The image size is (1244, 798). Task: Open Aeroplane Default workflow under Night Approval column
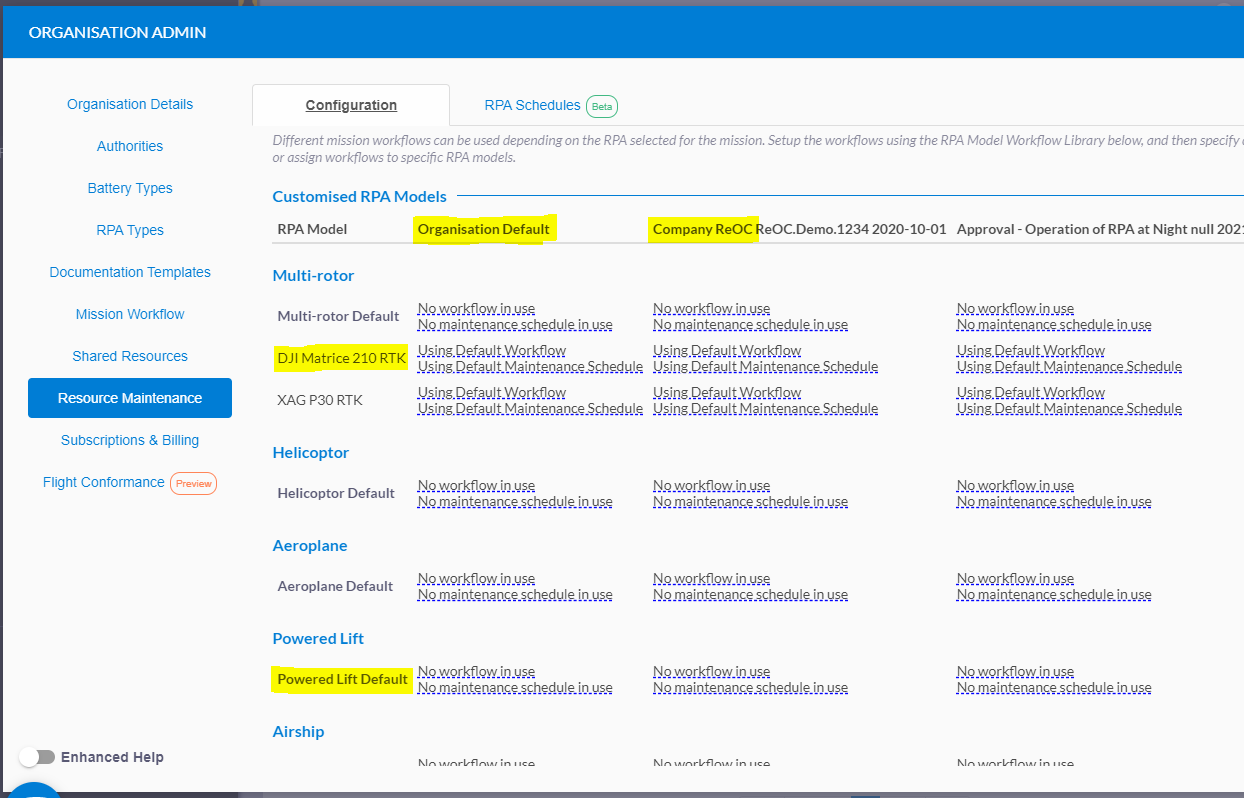[1015, 578]
